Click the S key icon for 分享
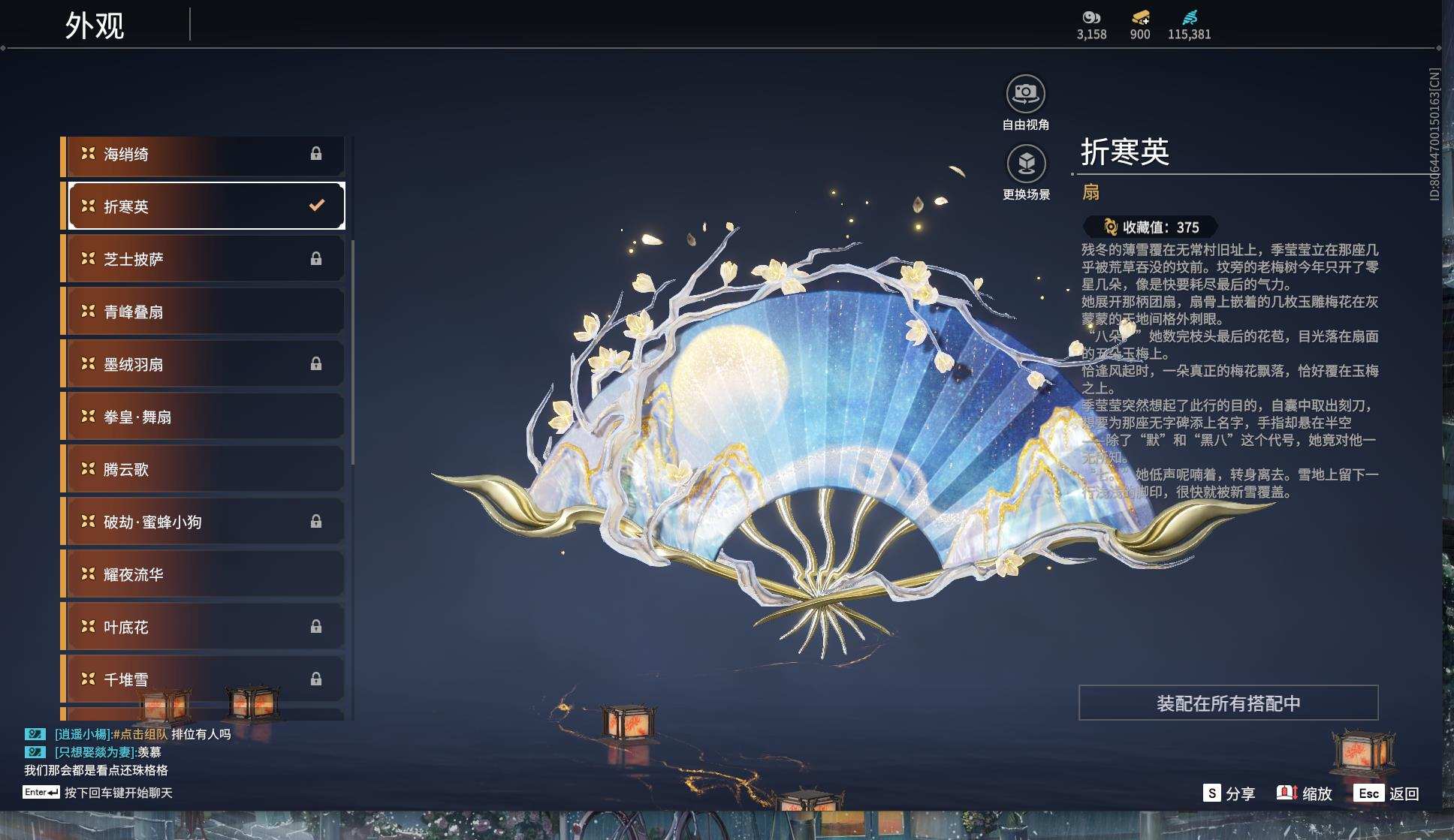This screenshot has width=1454, height=840. [x=1211, y=793]
